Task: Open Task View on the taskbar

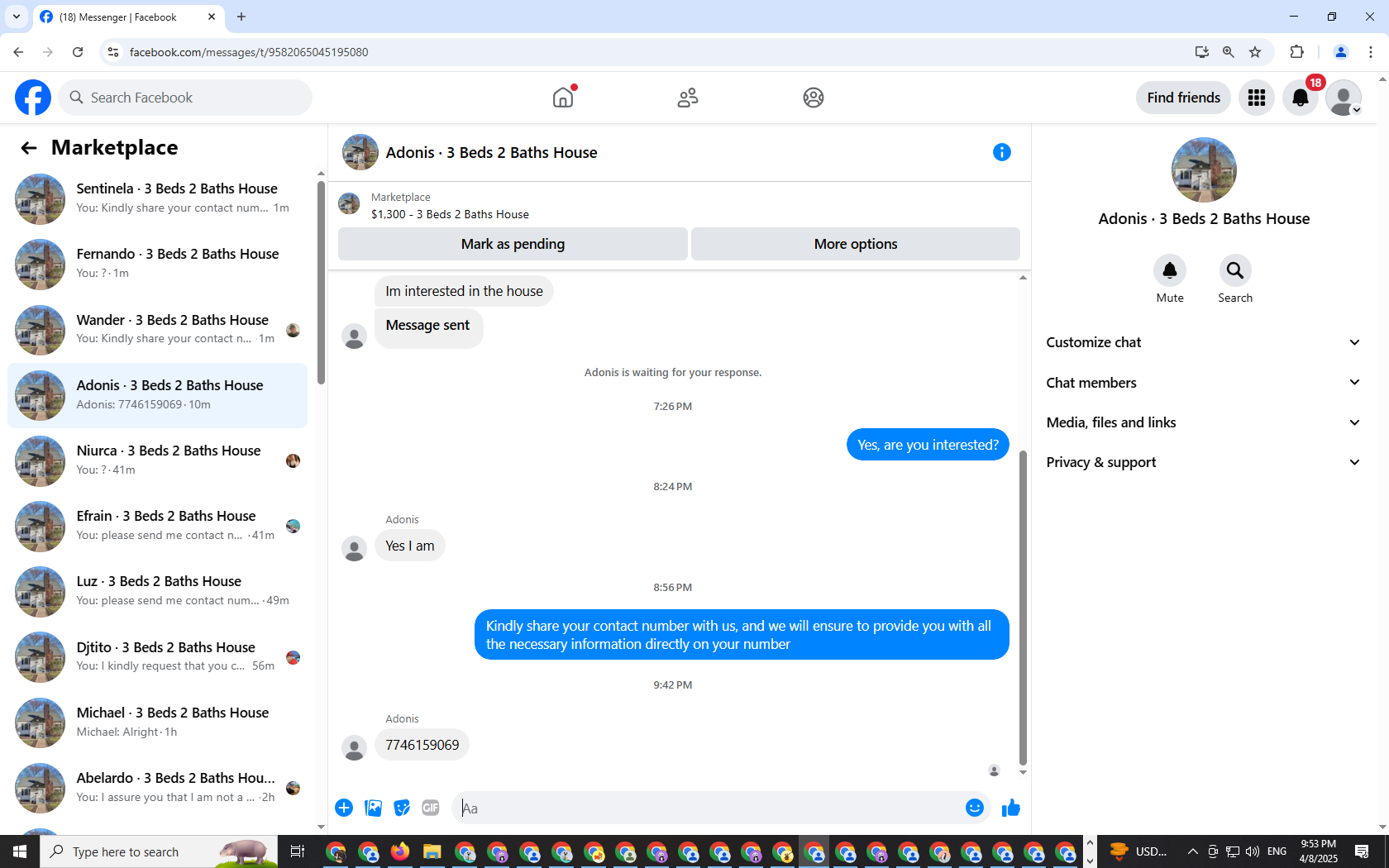Action: [298, 851]
